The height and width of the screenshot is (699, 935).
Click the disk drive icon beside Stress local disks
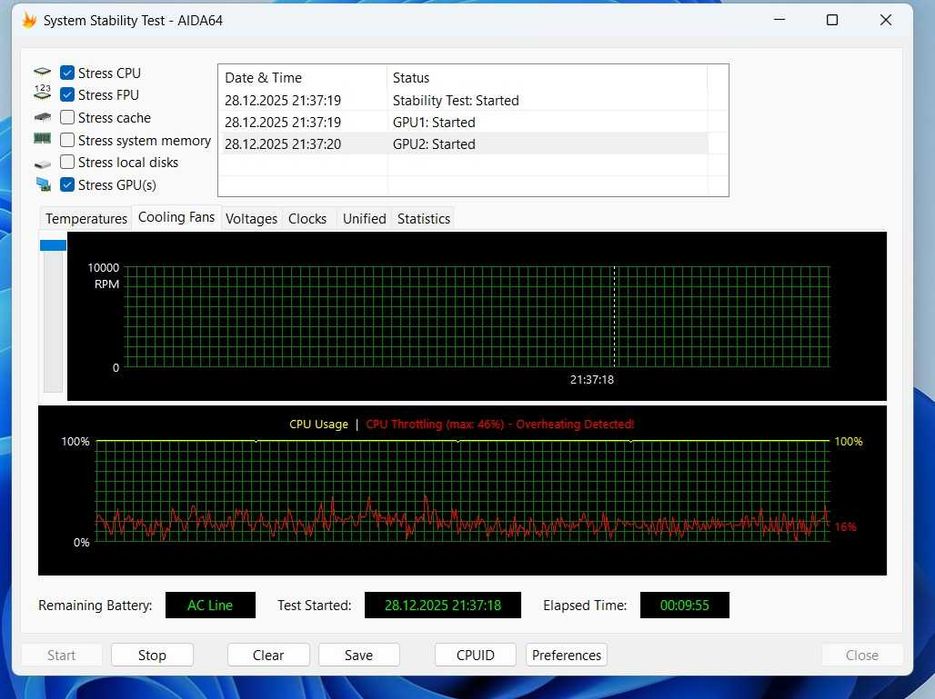pos(42,163)
